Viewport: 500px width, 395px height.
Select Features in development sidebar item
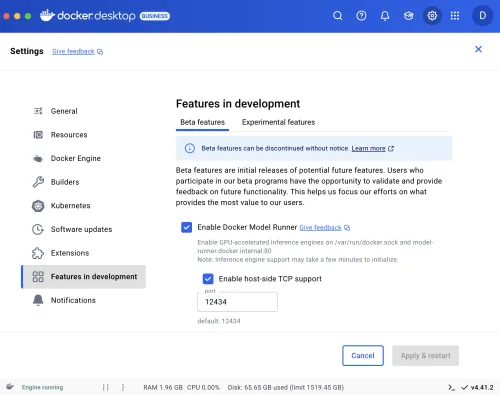pos(83,277)
